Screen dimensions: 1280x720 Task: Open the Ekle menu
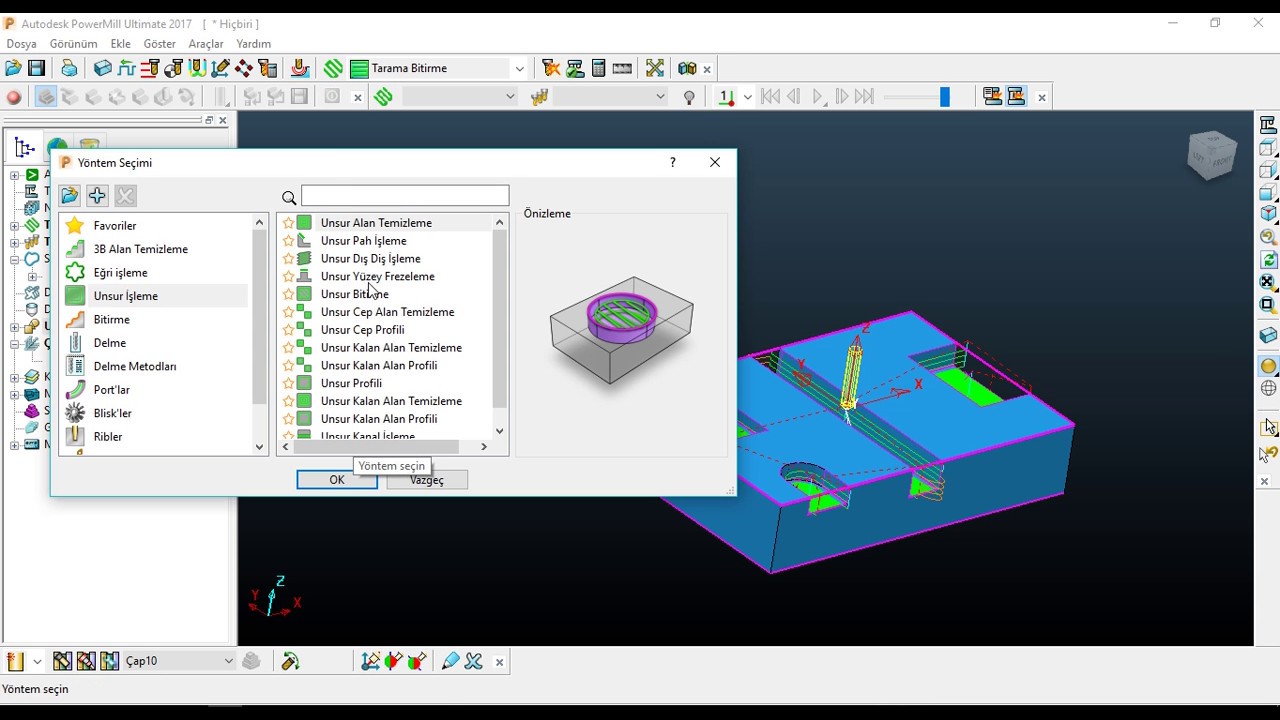[121, 44]
